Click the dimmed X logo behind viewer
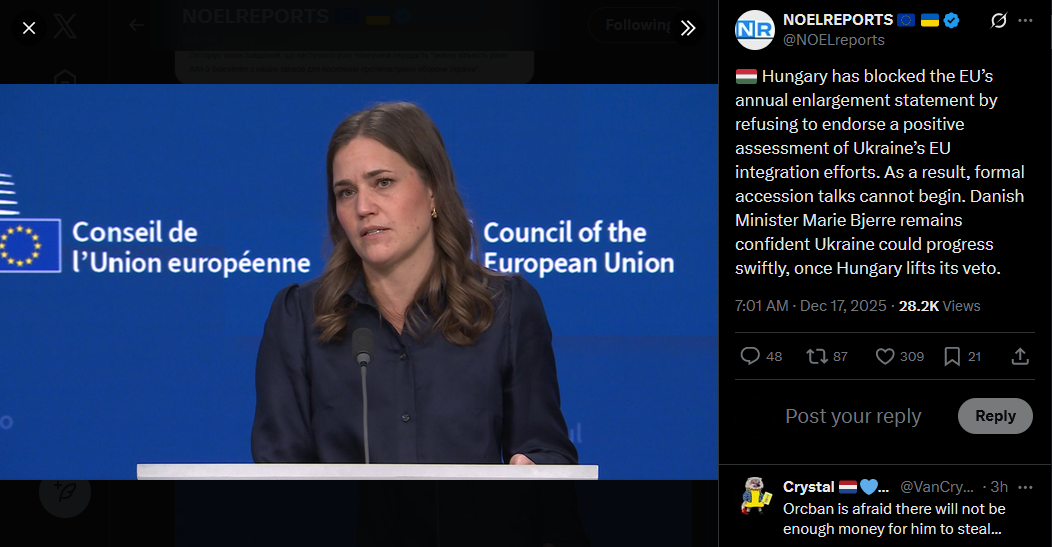 [66, 27]
